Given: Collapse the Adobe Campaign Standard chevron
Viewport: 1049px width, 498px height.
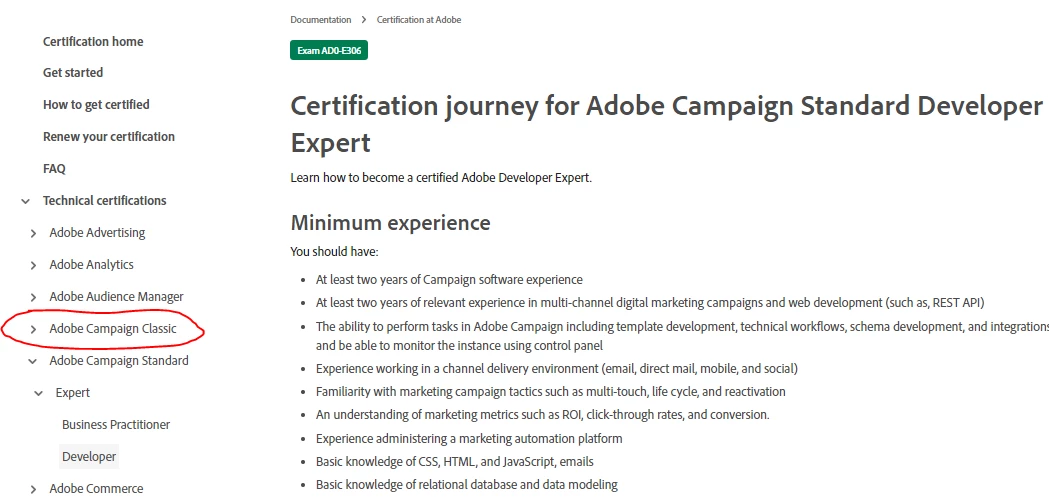Looking at the screenshot, I should (32, 361).
